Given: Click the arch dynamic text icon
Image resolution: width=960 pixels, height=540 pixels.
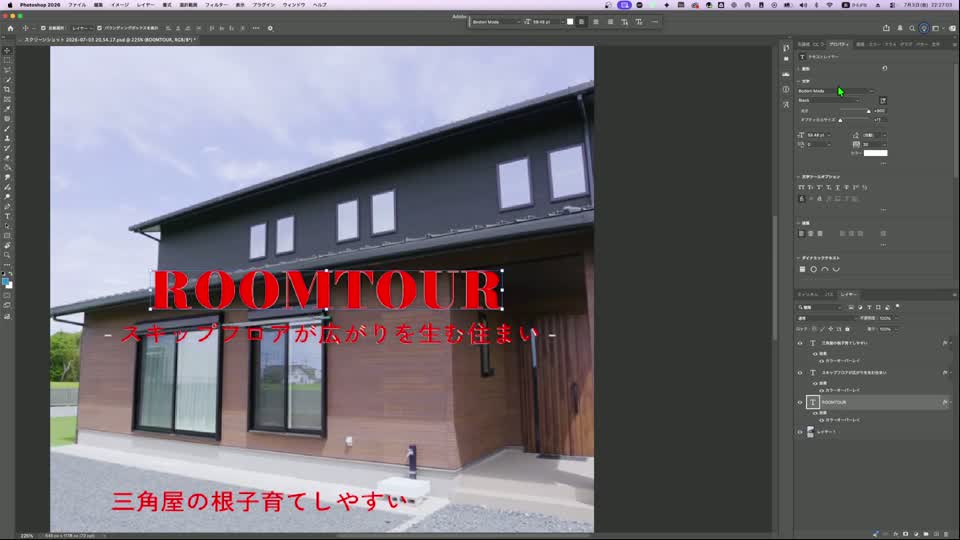Looking at the screenshot, I should (825, 269).
